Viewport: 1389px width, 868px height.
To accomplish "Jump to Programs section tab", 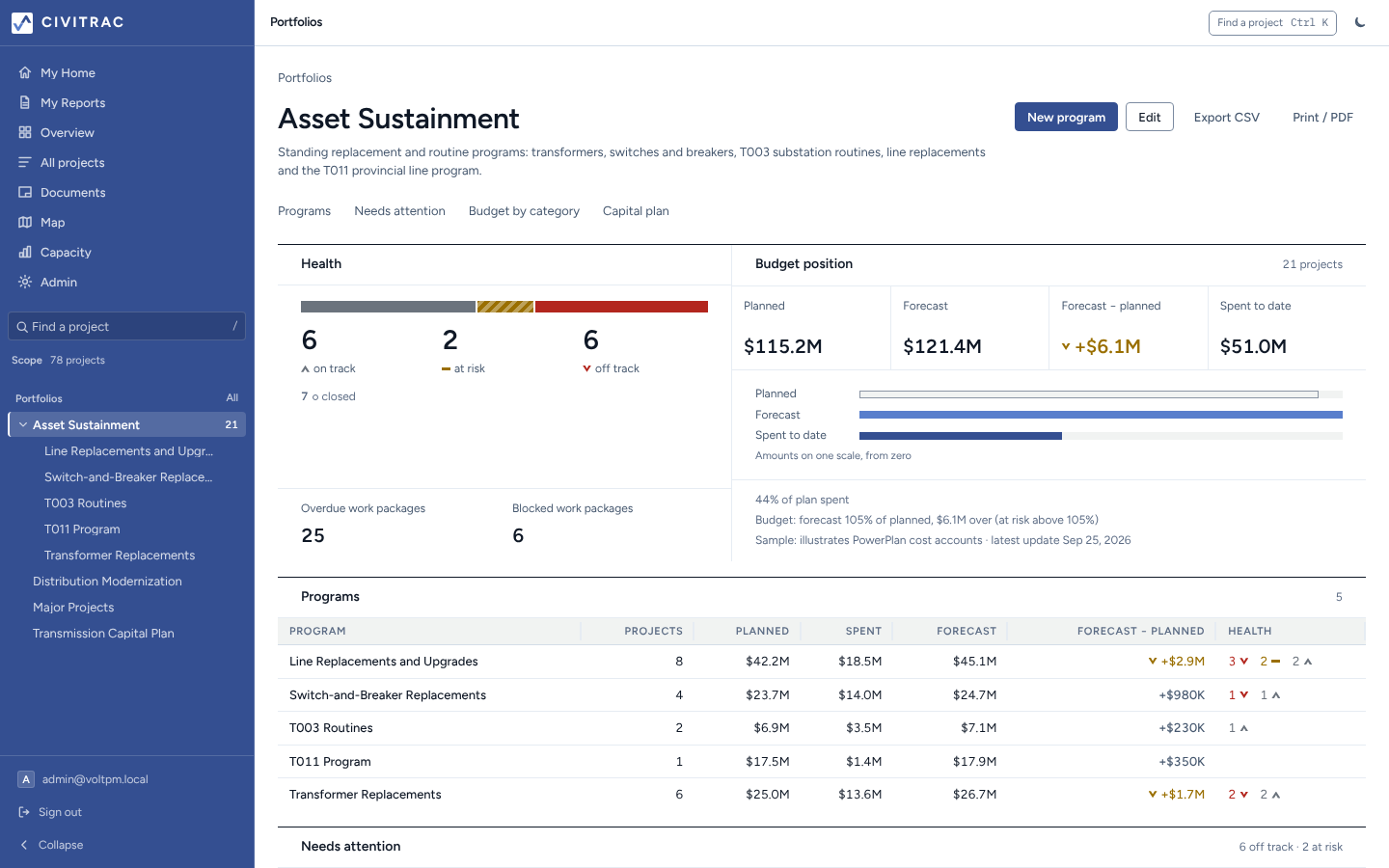I will coord(304,210).
